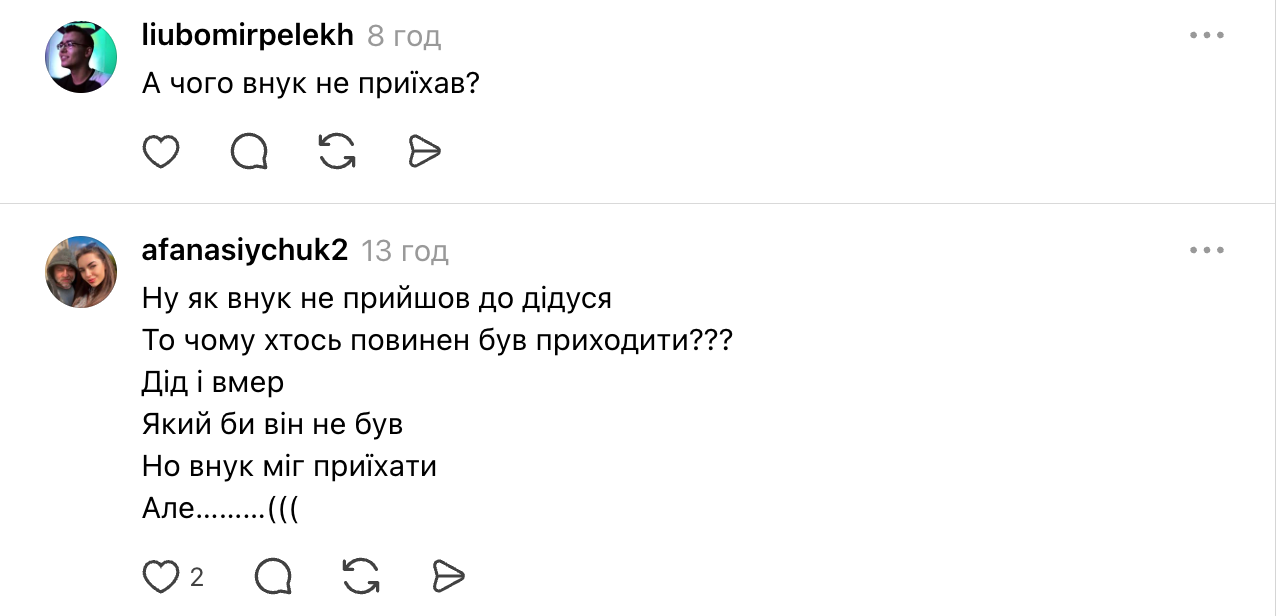Repost afanasiychuk2's comment

361,576
